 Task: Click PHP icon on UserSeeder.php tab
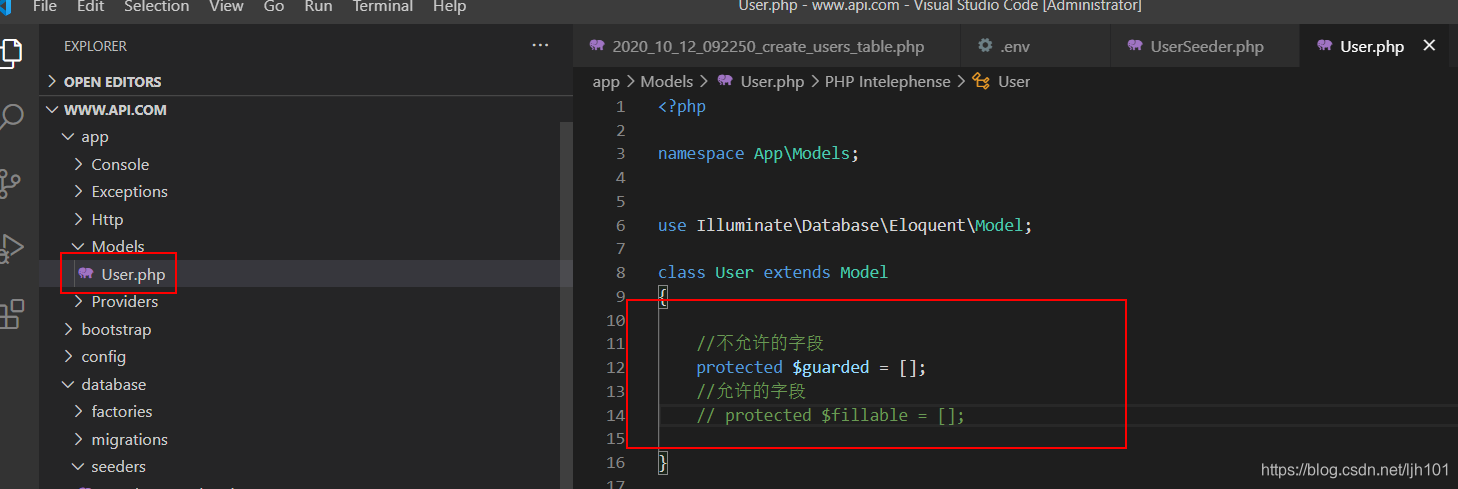coord(1135,46)
